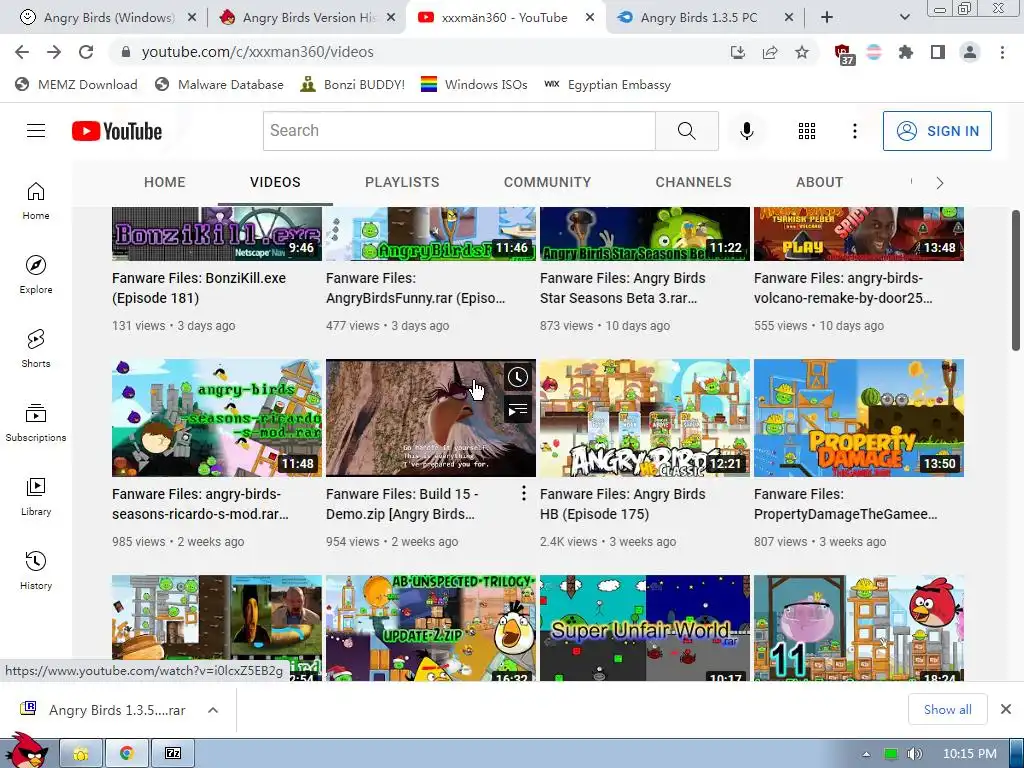1024x768 pixels.
Task: Open YouTube settings three-dot menu
Action: point(854,131)
